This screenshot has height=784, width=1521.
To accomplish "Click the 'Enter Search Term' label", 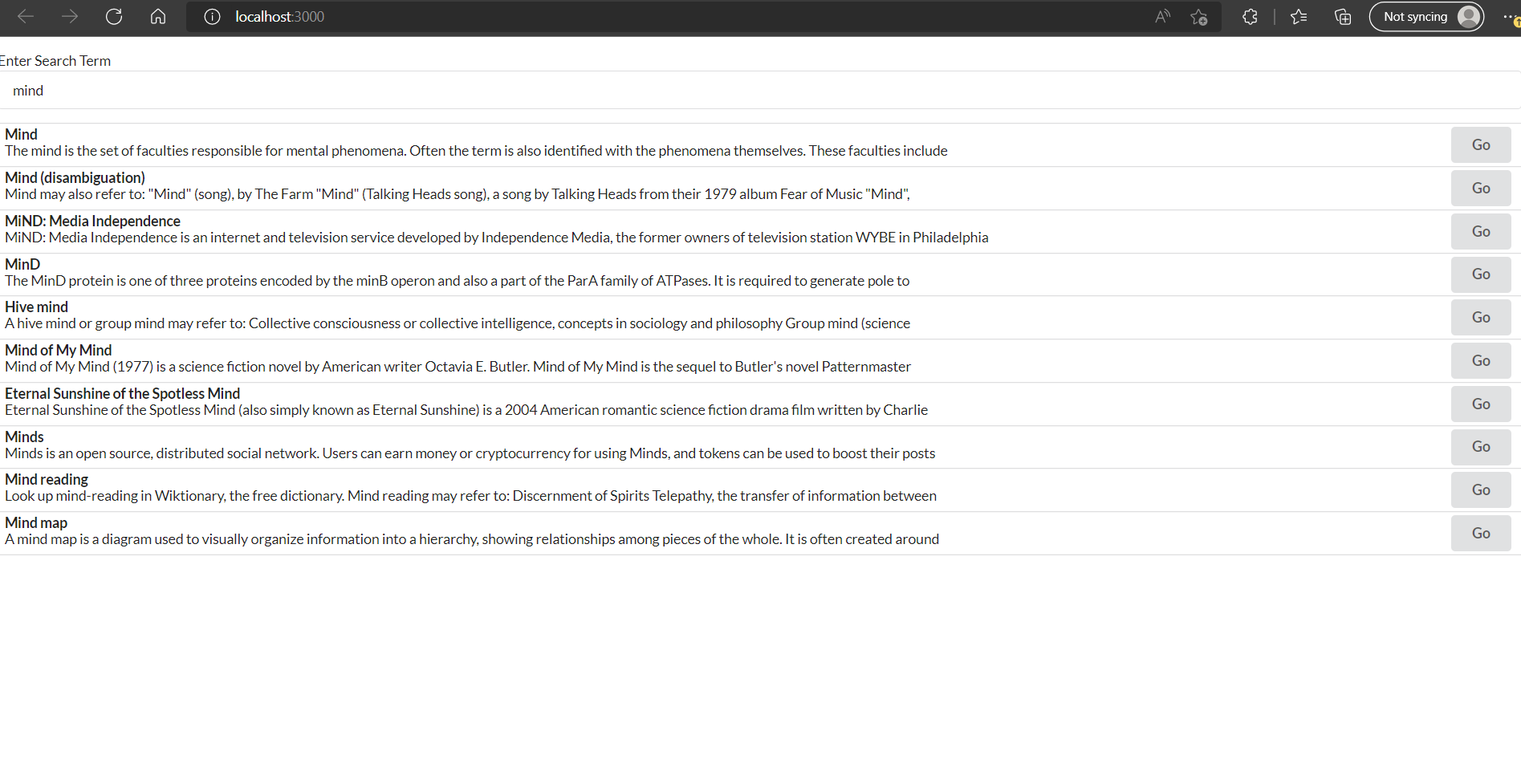I will [55, 61].
